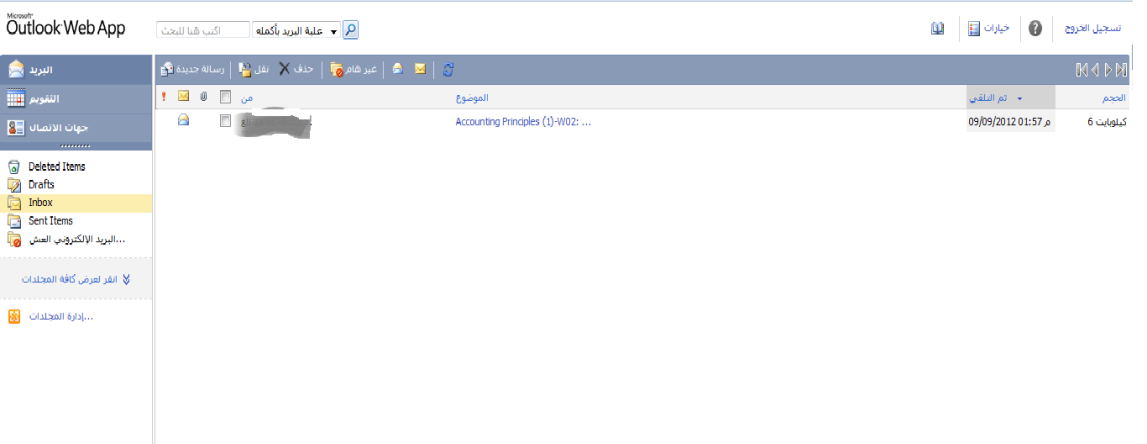Open the search scope dropdown (علبة البريد بأكملها)
The width and height of the screenshot is (1147, 444).
tap(296, 30)
